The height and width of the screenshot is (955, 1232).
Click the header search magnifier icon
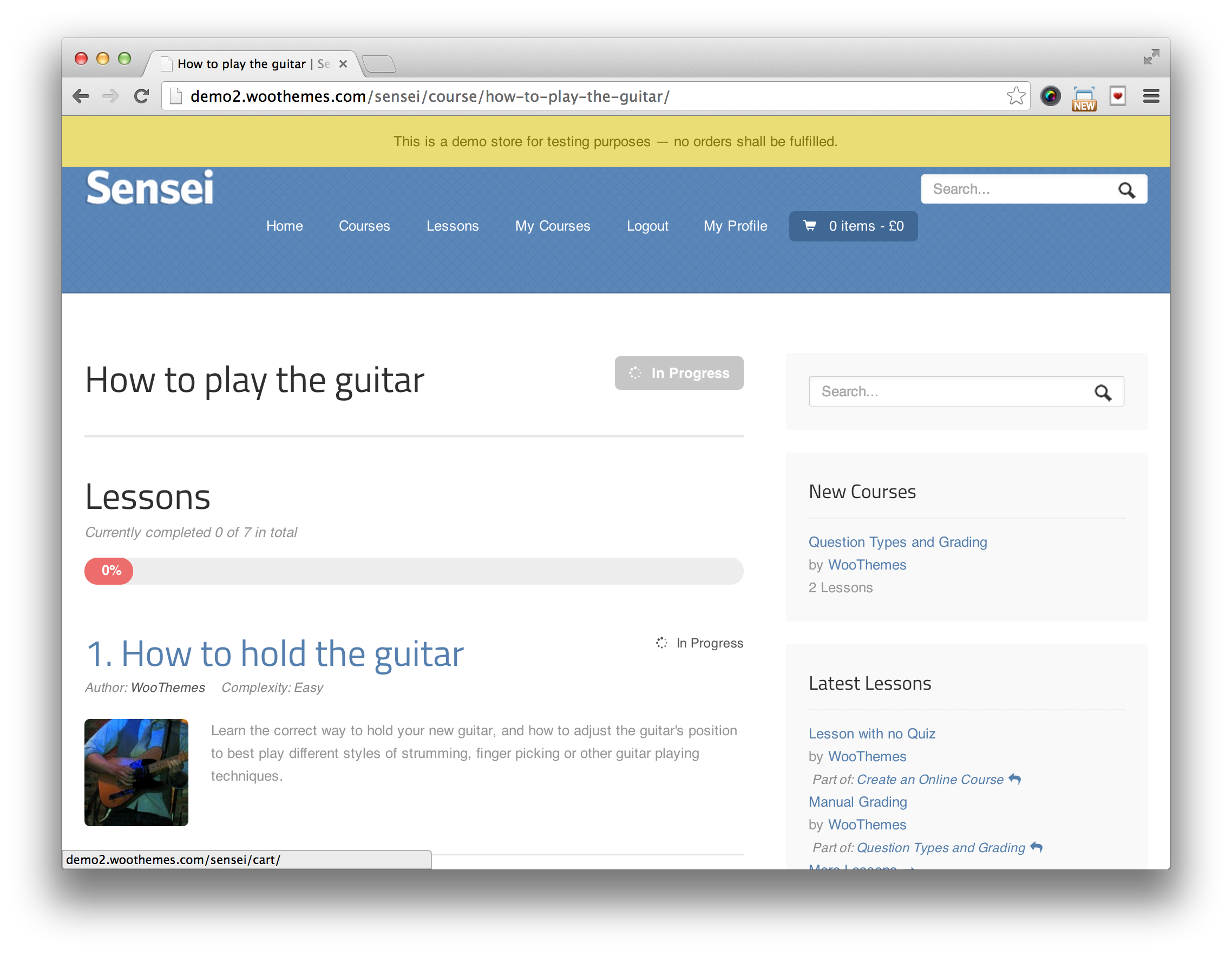pos(1127,189)
